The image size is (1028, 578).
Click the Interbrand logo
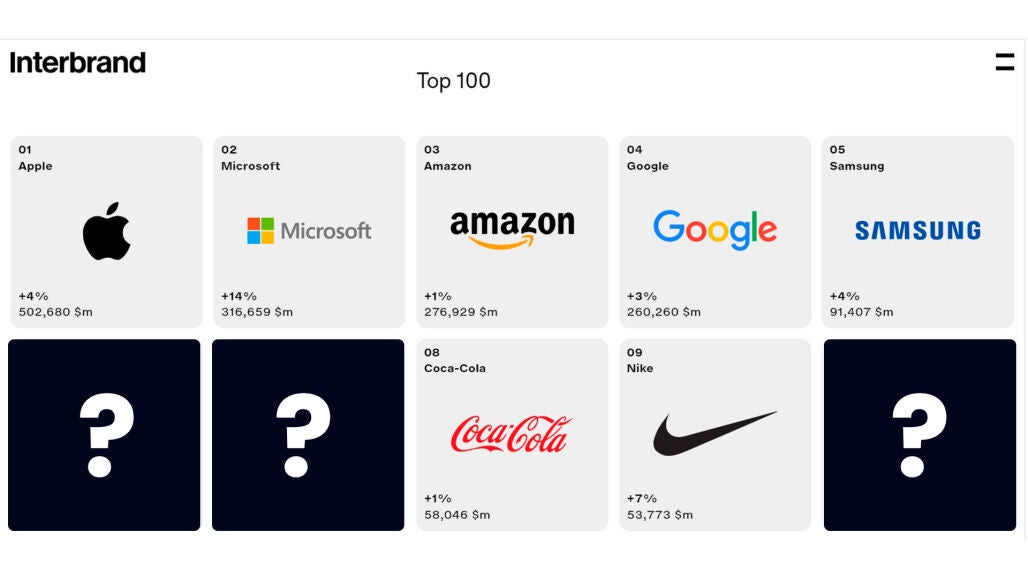pos(77,63)
